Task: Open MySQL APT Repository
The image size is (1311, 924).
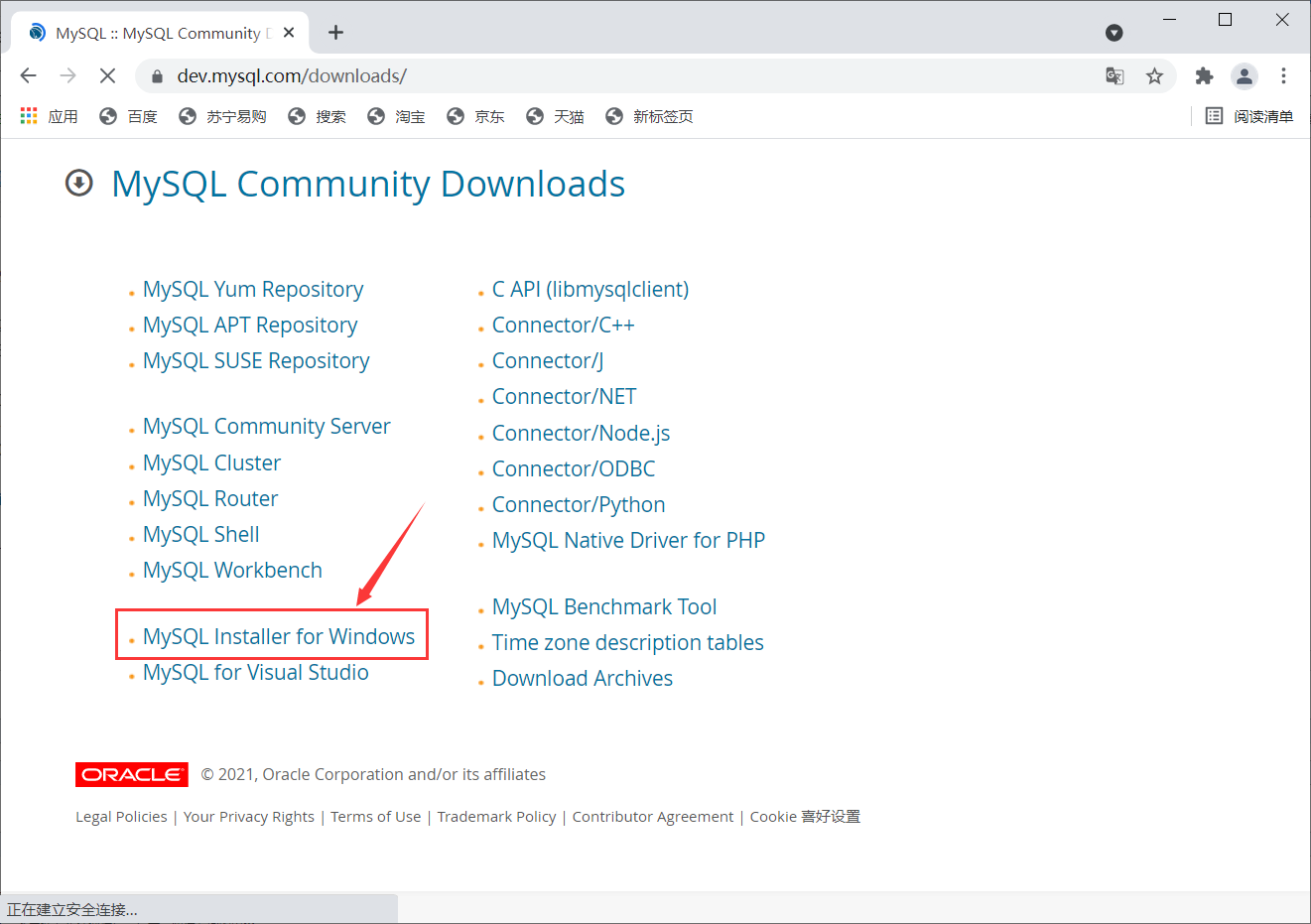Action: [250, 325]
